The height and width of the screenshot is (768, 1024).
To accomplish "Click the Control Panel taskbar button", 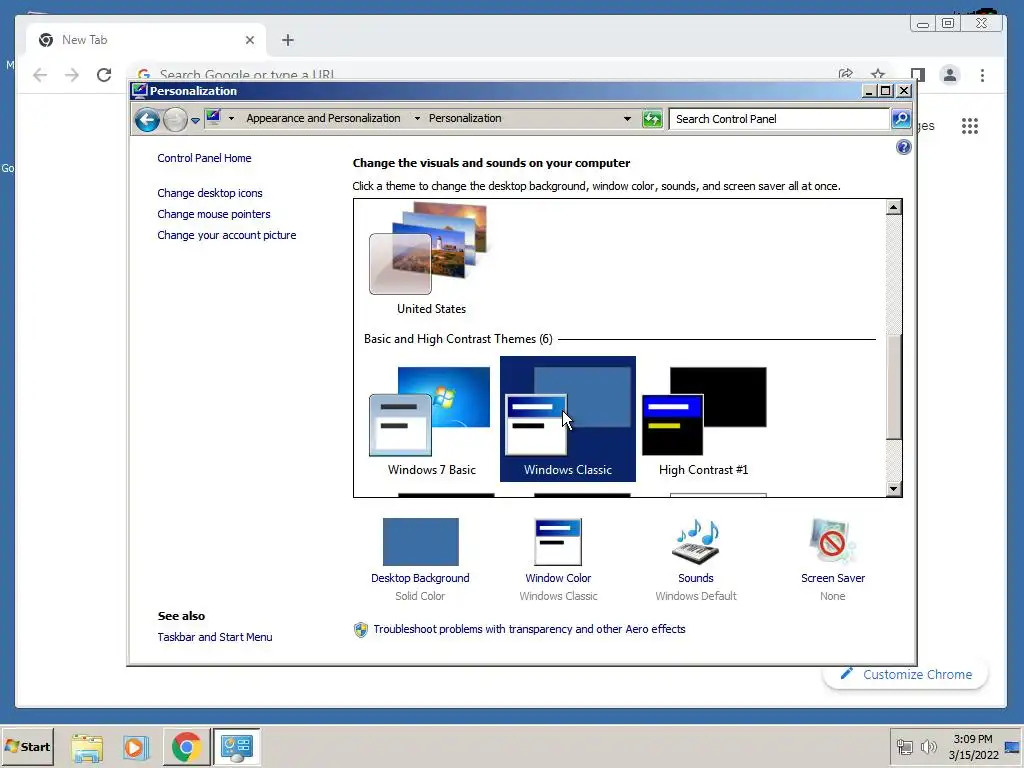I will 236,747.
